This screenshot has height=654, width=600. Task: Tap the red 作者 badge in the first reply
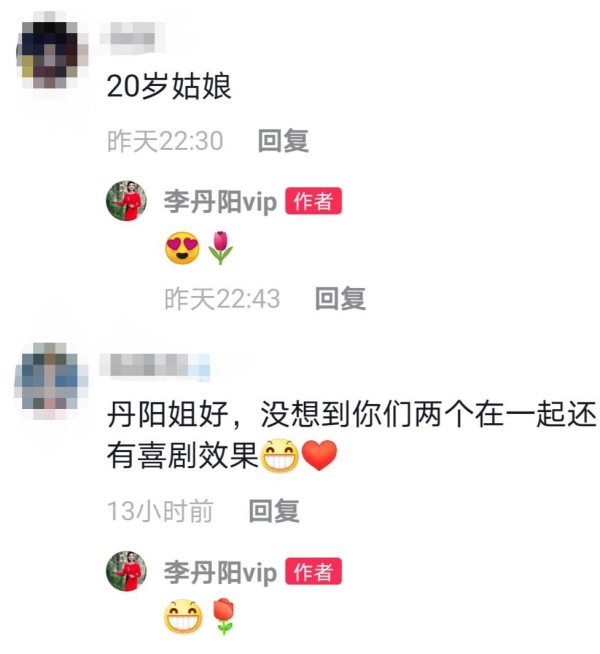pos(314,201)
